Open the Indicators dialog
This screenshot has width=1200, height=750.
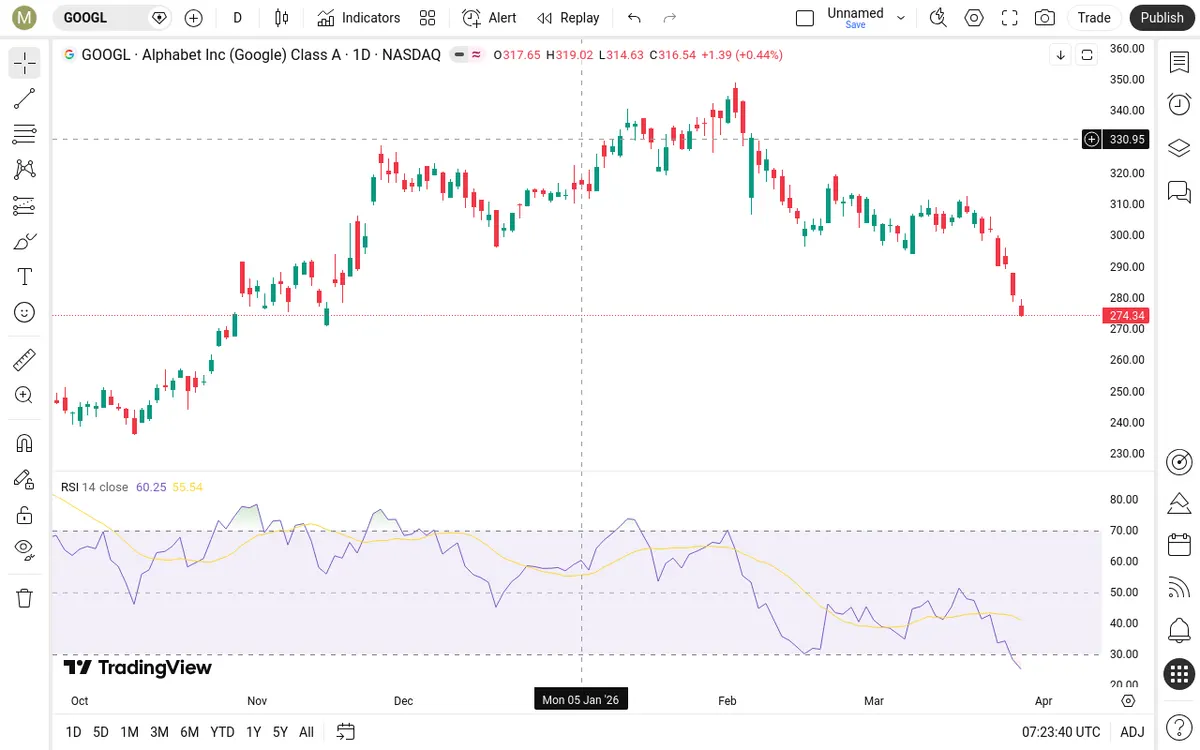pyautogui.click(x=358, y=18)
